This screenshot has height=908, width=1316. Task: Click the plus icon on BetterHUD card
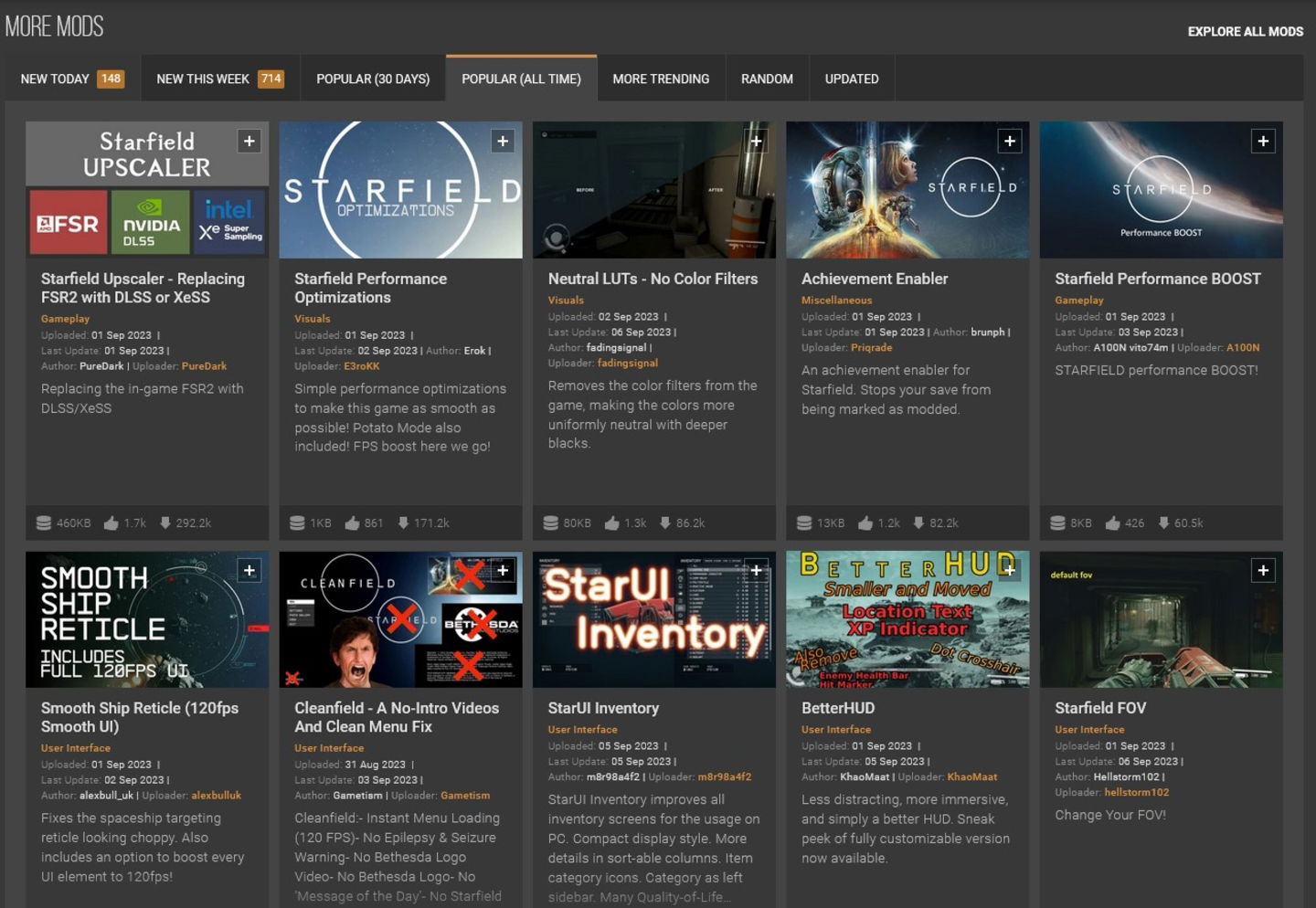click(1010, 570)
